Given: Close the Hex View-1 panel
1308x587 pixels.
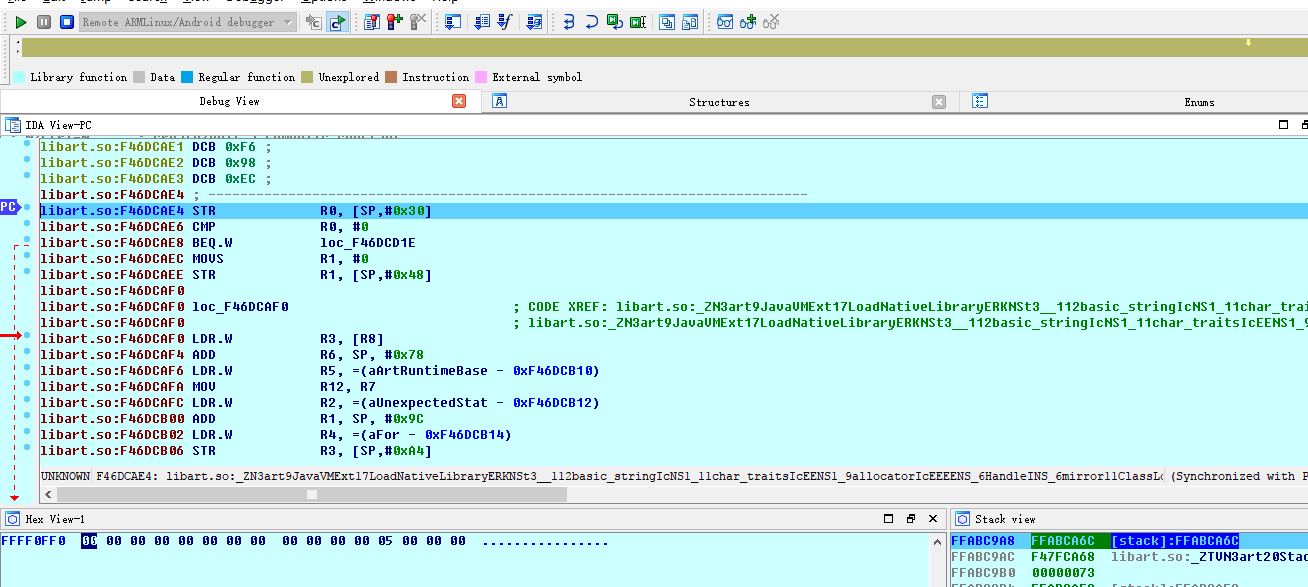Looking at the screenshot, I should [x=934, y=519].
